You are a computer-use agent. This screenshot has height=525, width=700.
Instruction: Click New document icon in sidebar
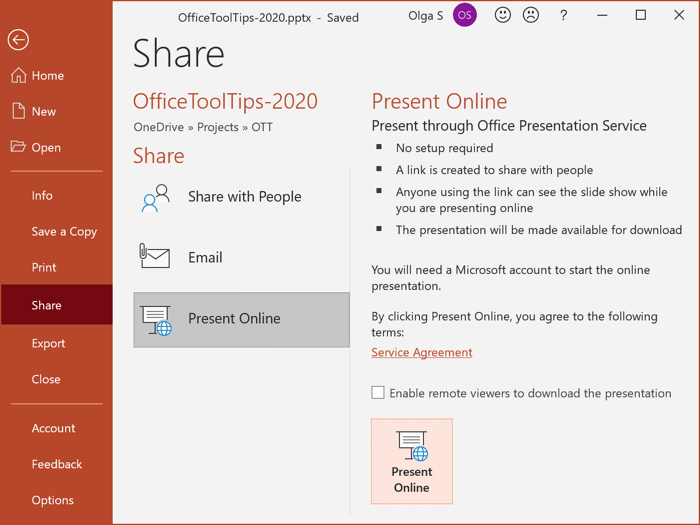pyautogui.click(x=18, y=111)
